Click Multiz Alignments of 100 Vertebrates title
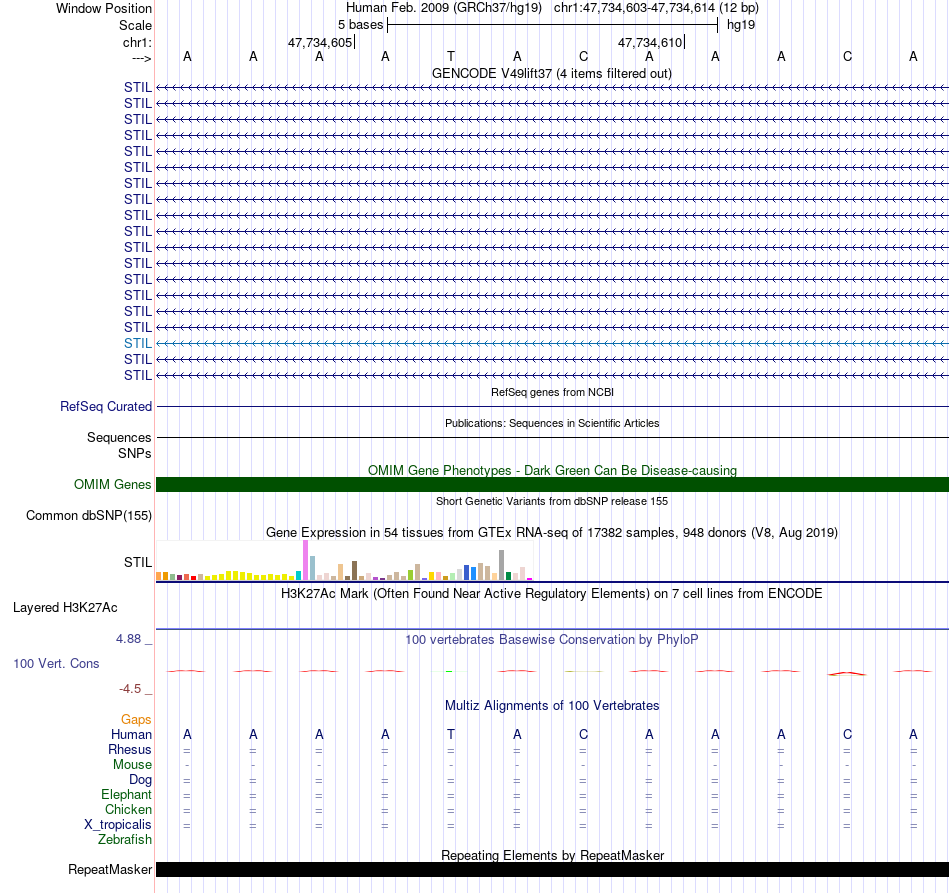 click(552, 705)
